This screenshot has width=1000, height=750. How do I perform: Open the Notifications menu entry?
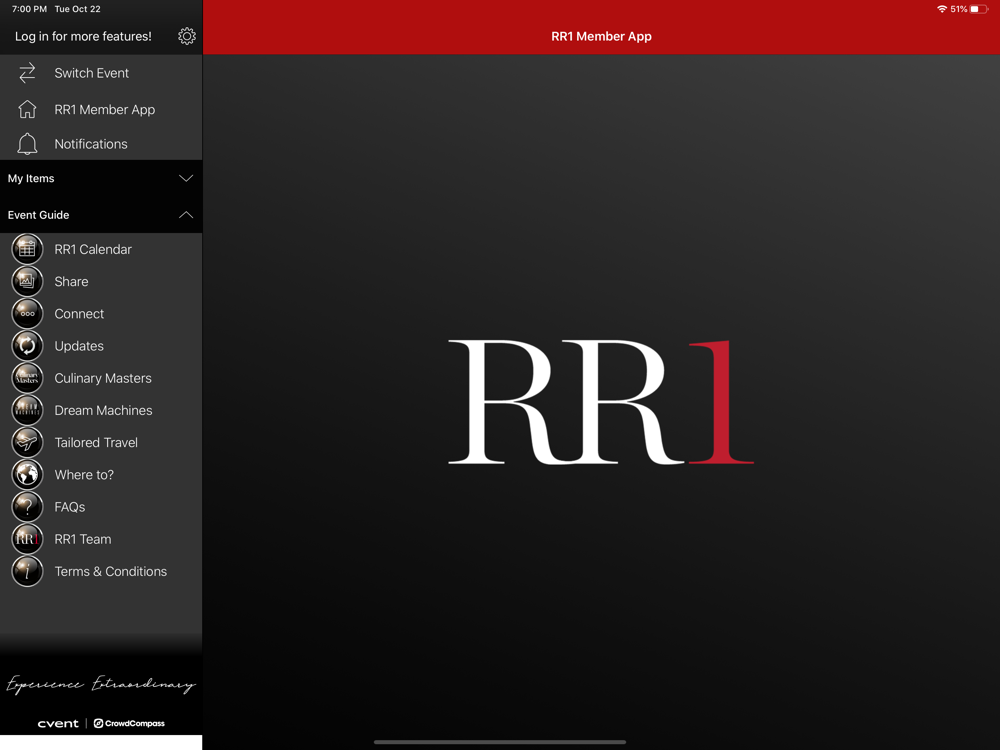click(x=101, y=144)
